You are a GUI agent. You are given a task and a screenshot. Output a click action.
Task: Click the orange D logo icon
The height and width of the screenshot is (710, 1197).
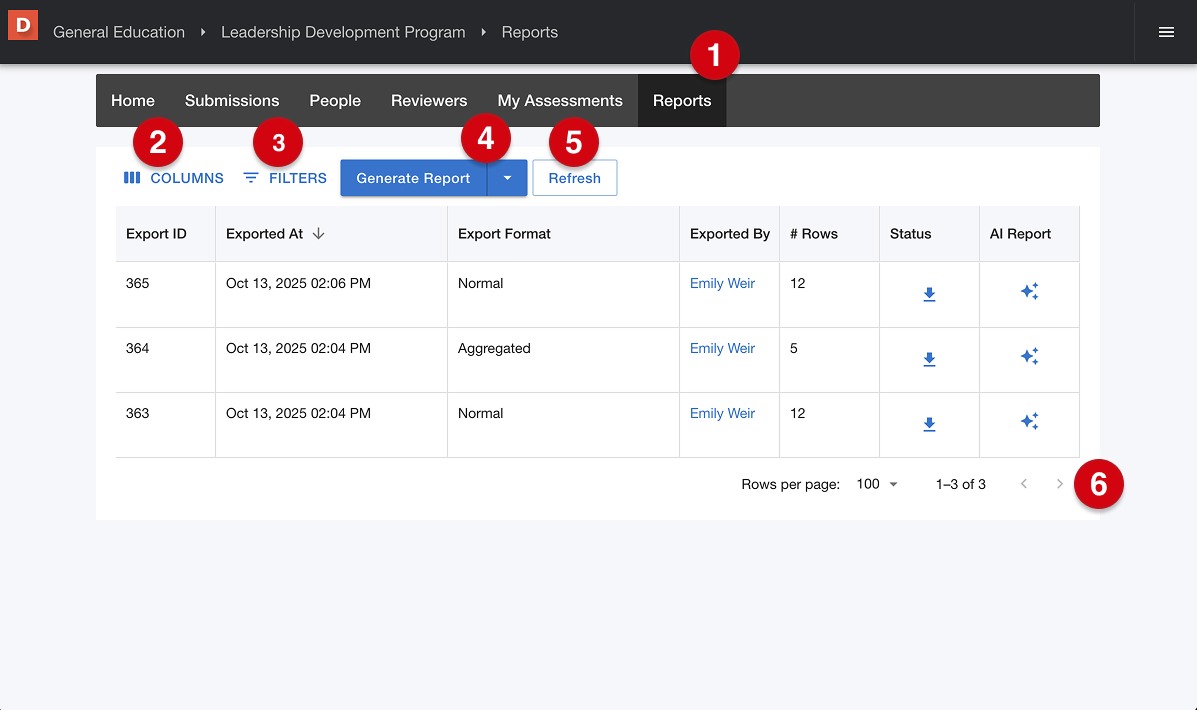click(x=23, y=25)
